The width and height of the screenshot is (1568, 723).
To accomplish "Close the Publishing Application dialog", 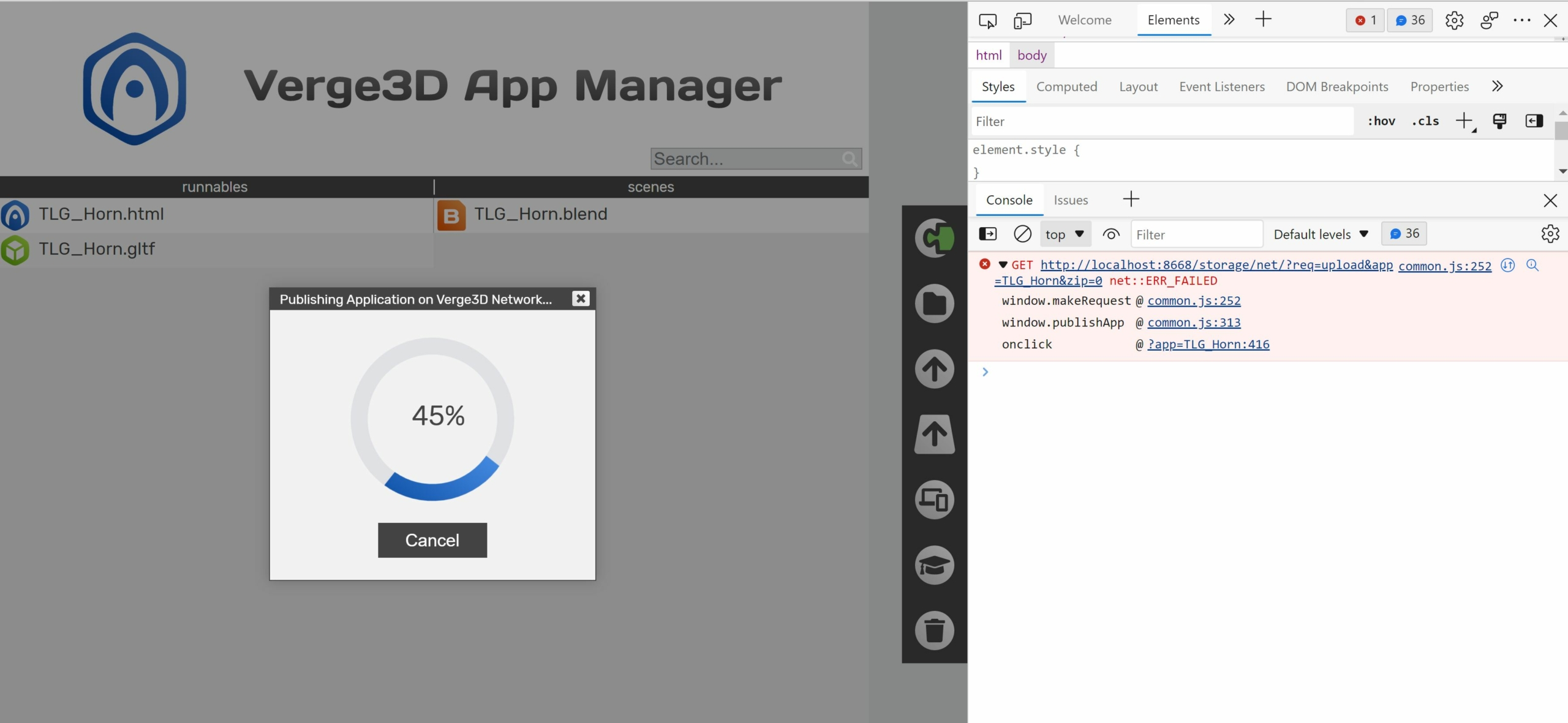I will (x=581, y=298).
